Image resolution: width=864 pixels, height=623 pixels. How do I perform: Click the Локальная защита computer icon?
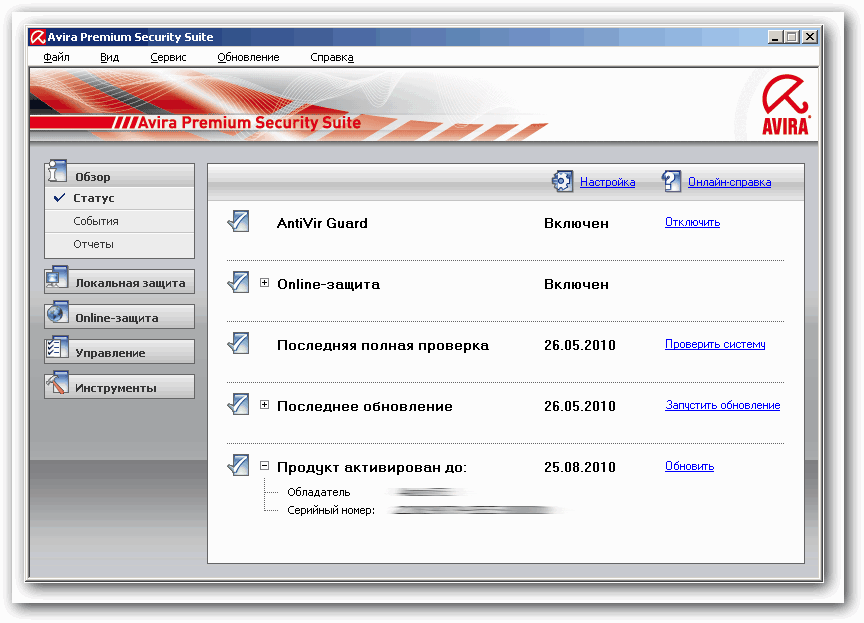pos(57,278)
